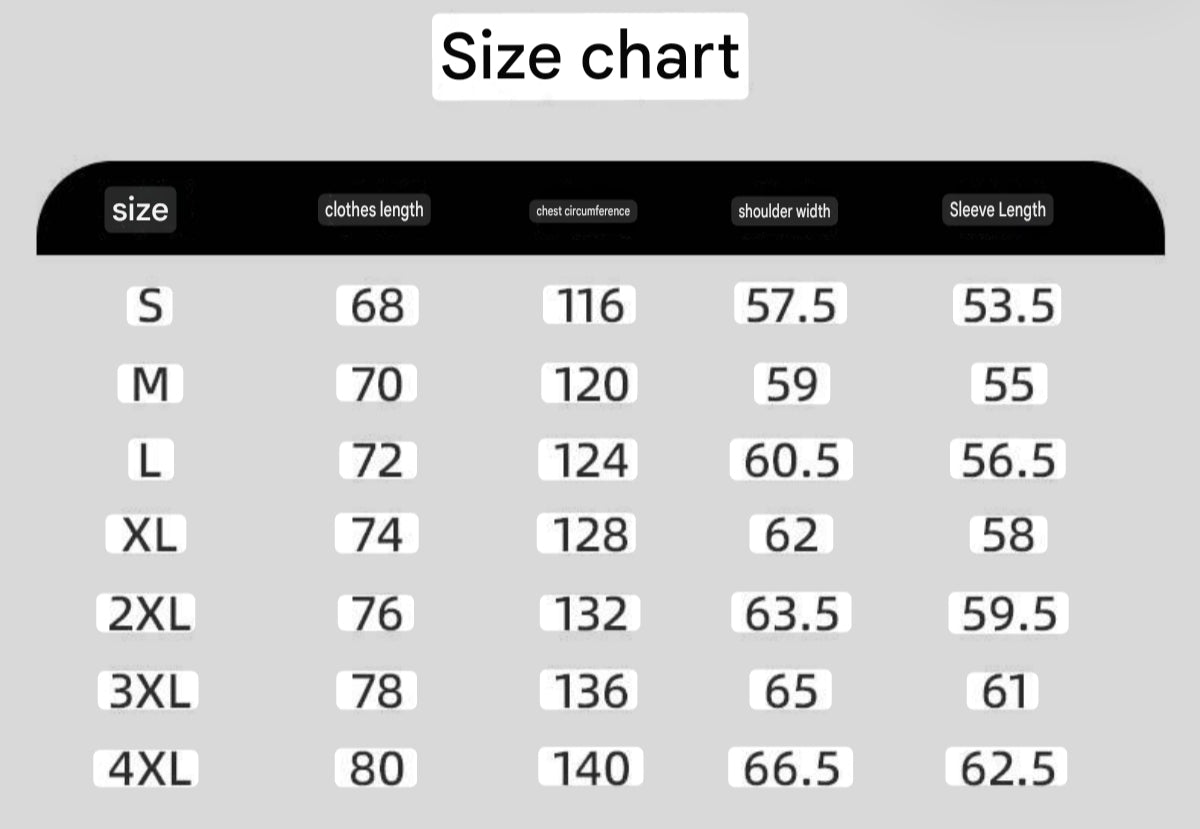Click the 'Sleeve Length' header label
The width and height of the screenshot is (1200, 829).
(997, 210)
